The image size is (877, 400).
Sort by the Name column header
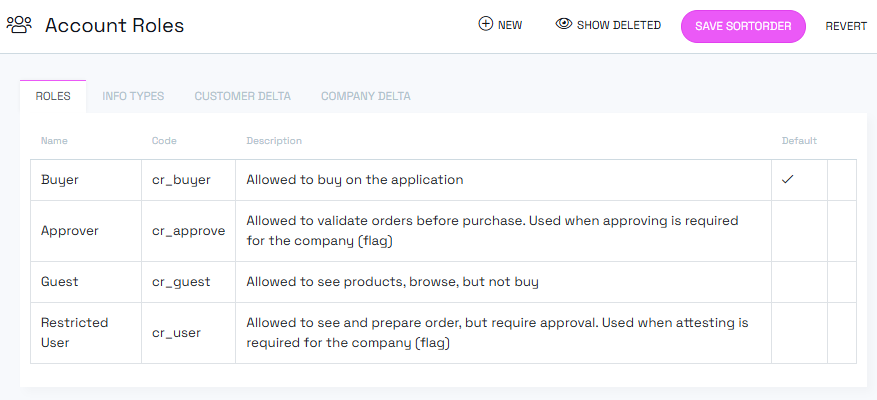pos(54,141)
